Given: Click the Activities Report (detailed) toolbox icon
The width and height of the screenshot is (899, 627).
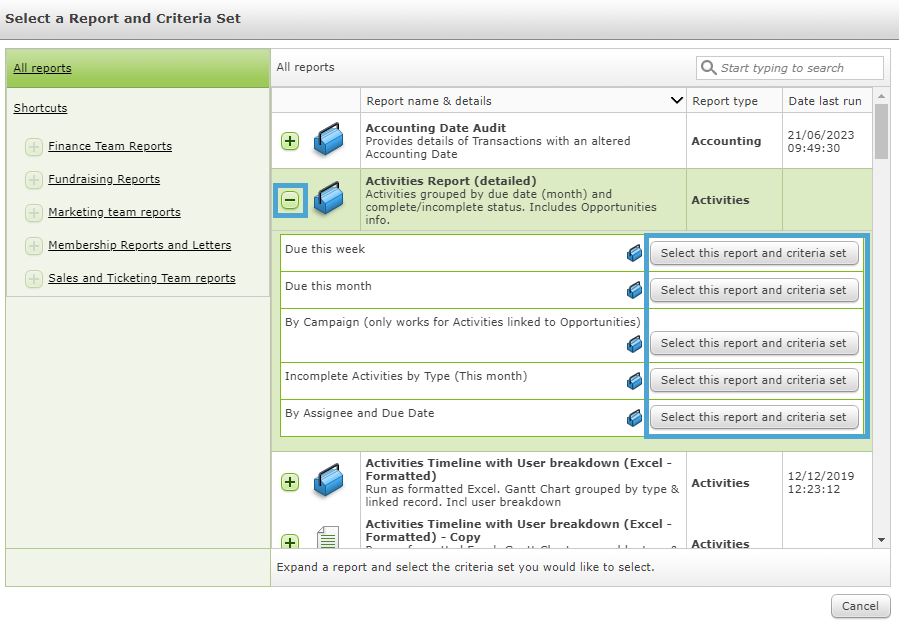Looking at the screenshot, I should [x=328, y=198].
